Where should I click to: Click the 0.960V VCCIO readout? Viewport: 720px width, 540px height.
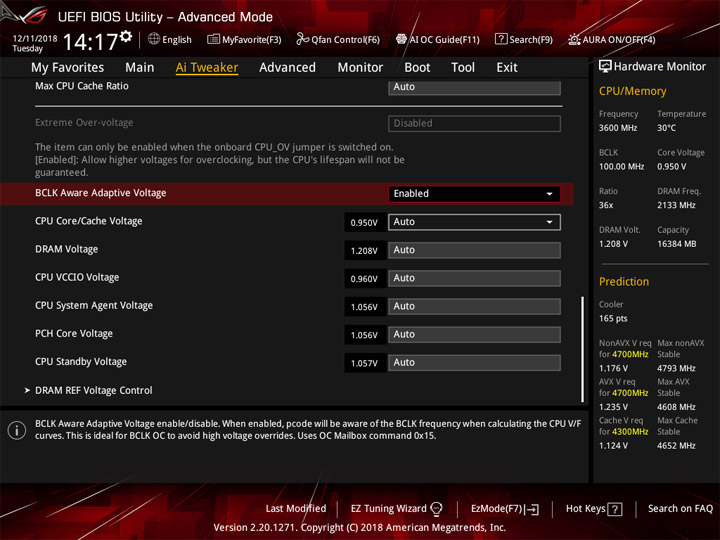coord(364,279)
